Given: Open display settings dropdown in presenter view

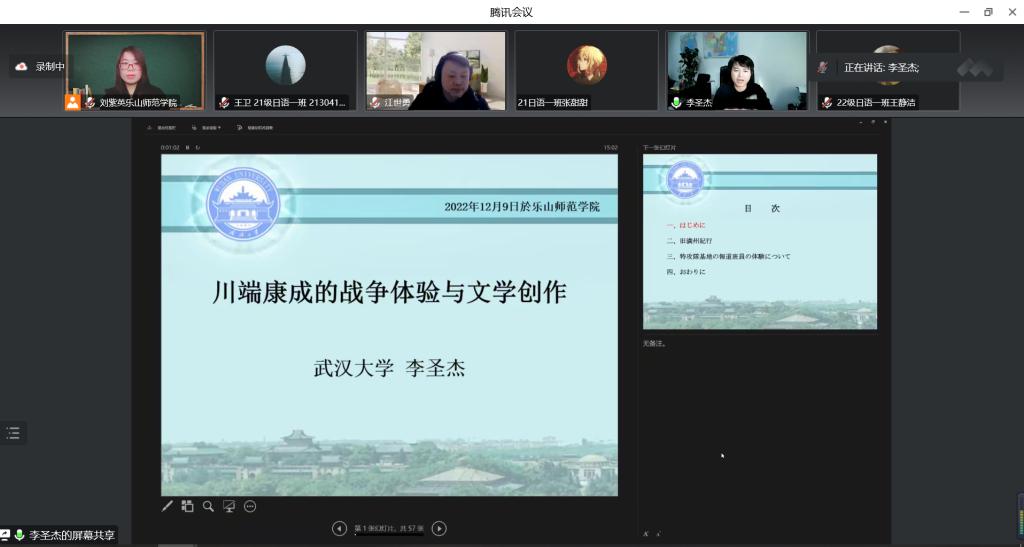Looking at the screenshot, I should pos(207,128).
